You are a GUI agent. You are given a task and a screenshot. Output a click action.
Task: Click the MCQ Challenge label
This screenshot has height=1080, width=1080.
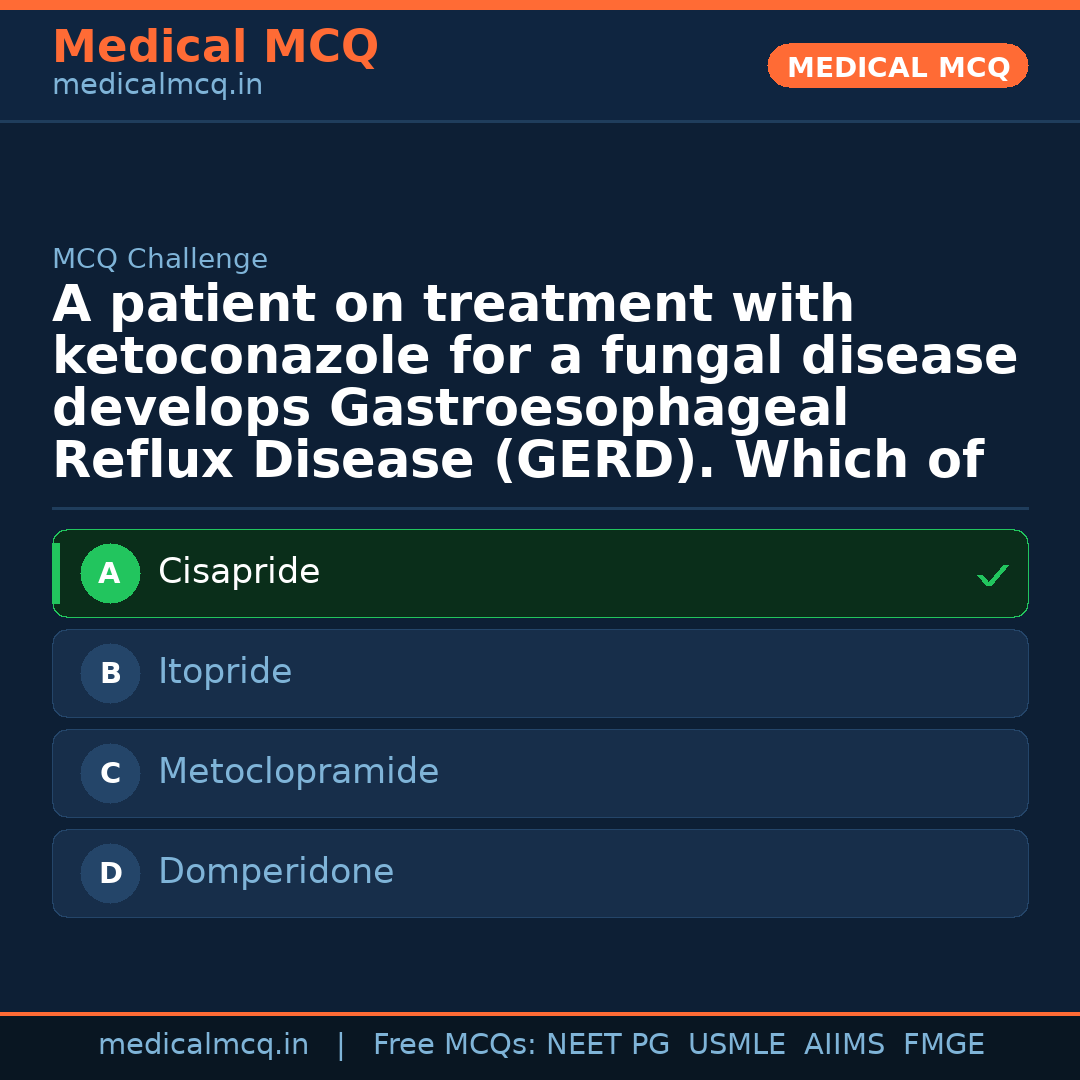click(x=160, y=260)
